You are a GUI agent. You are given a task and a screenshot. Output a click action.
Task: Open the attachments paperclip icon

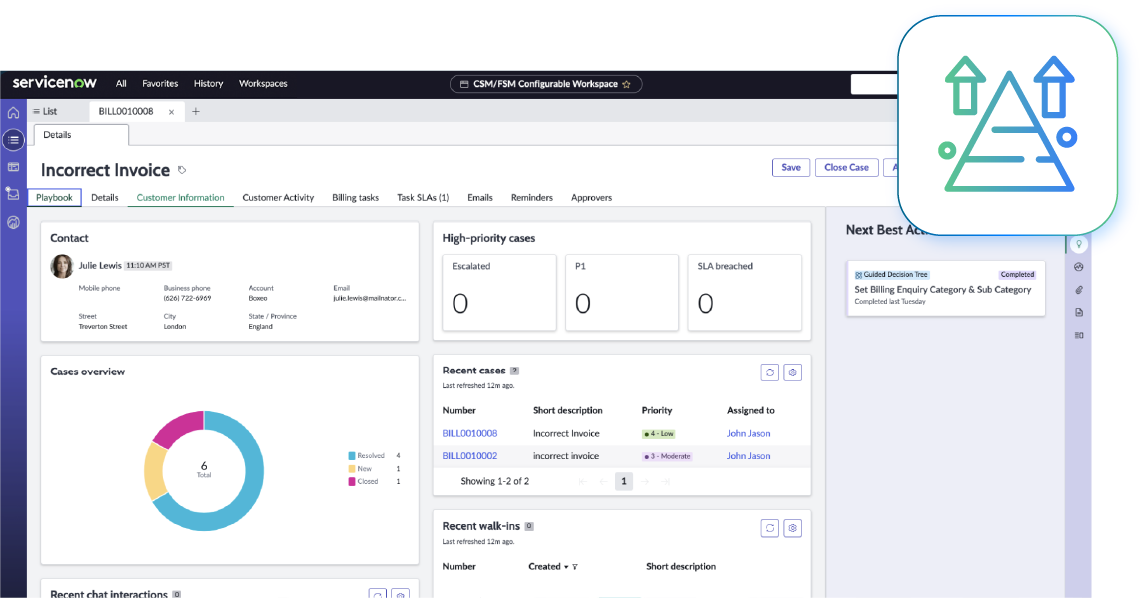click(1078, 290)
